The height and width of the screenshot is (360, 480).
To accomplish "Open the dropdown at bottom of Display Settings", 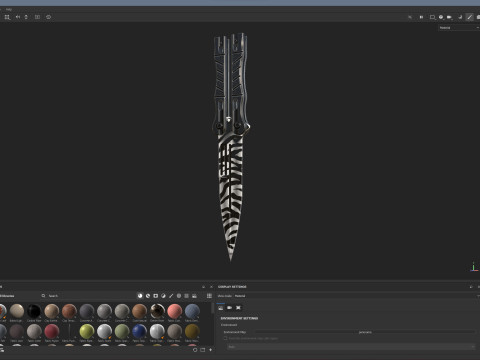I will click(x=351, y=347).
